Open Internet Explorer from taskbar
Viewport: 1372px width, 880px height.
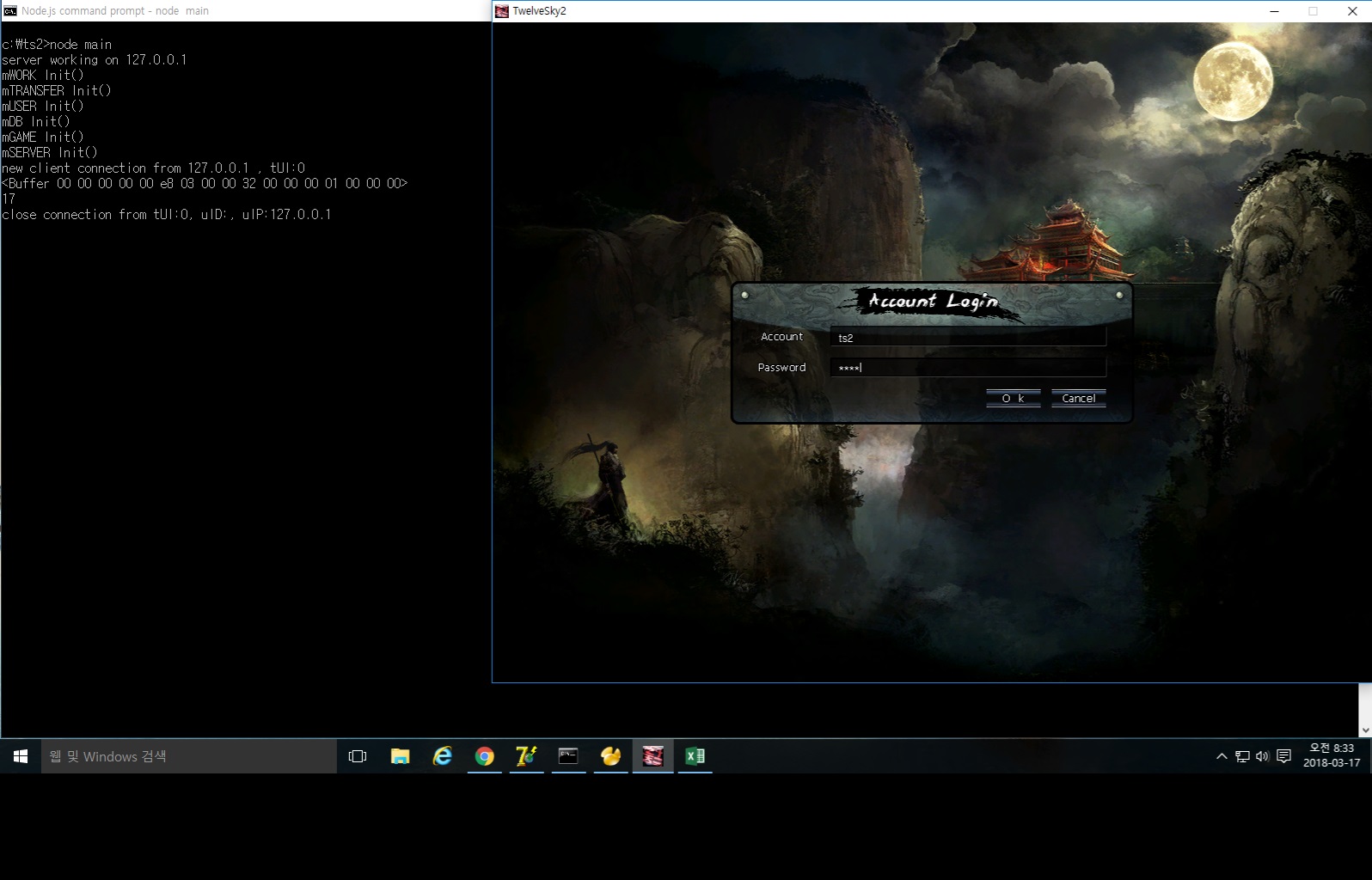click(442, 756)
